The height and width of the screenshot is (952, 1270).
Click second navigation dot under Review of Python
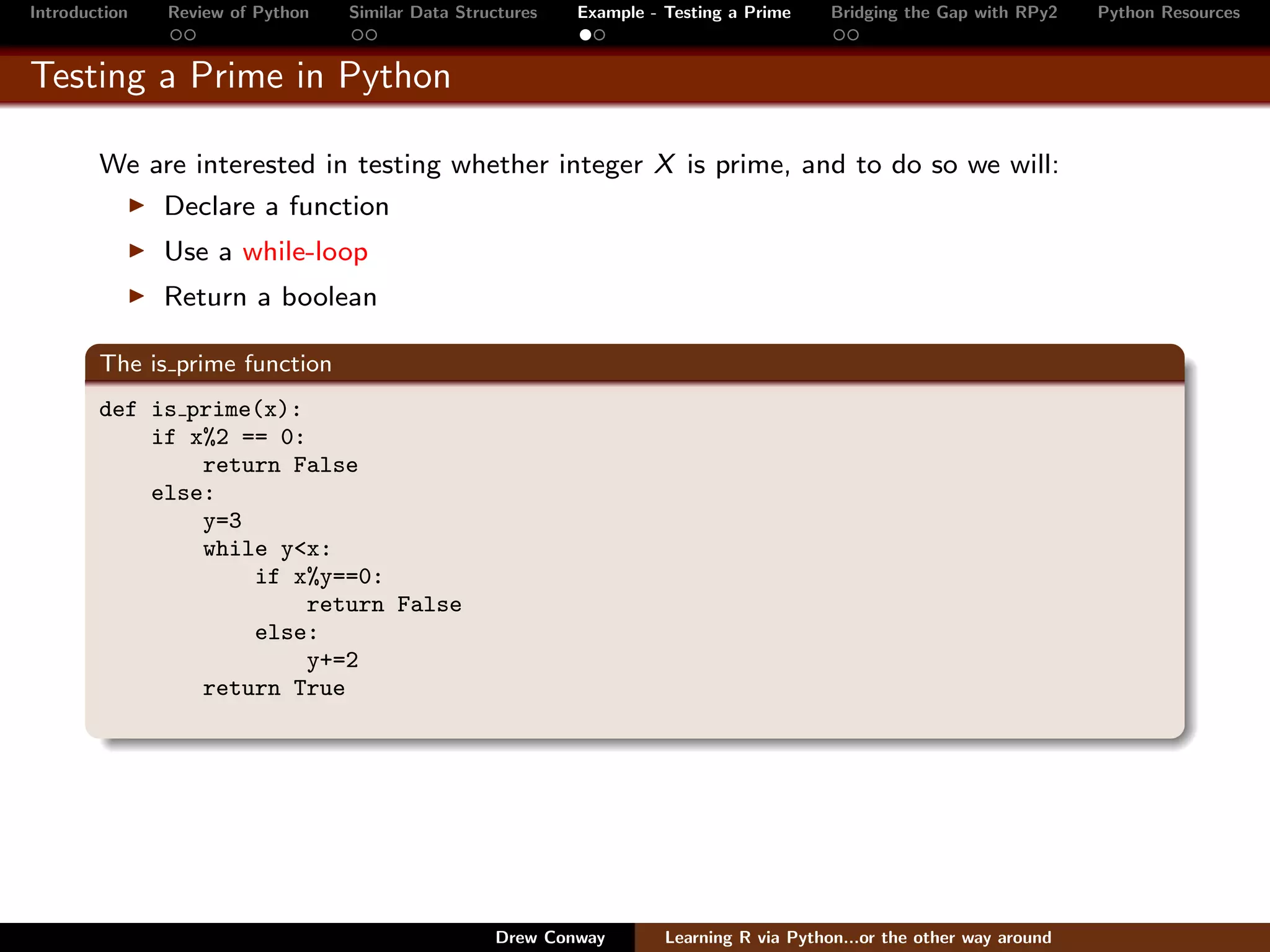tap(190, 35)
